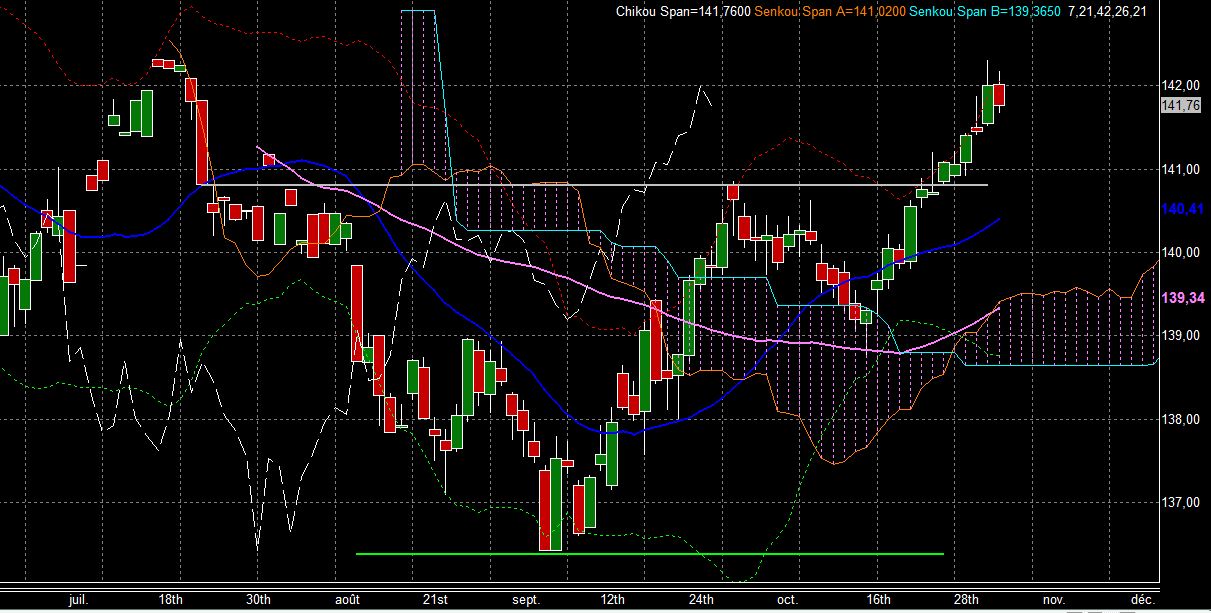This screenshot has width=1211, height=613.
Task: Click the août date axis label
Action: pyautogui.click(x=347, y=599)
